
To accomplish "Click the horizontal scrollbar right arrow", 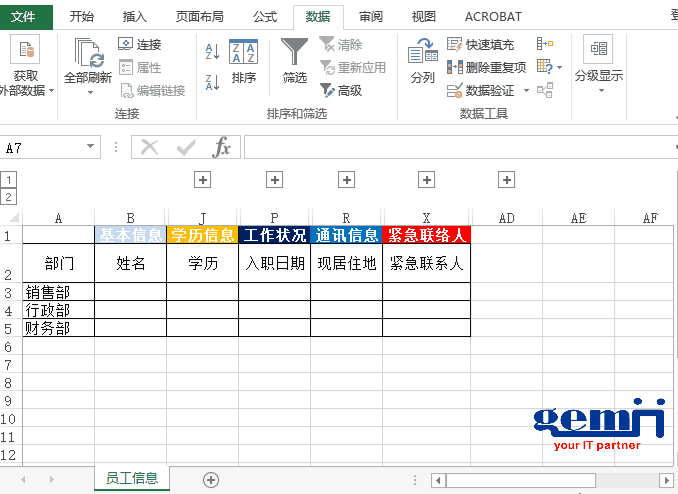I will tap(666, 480).
